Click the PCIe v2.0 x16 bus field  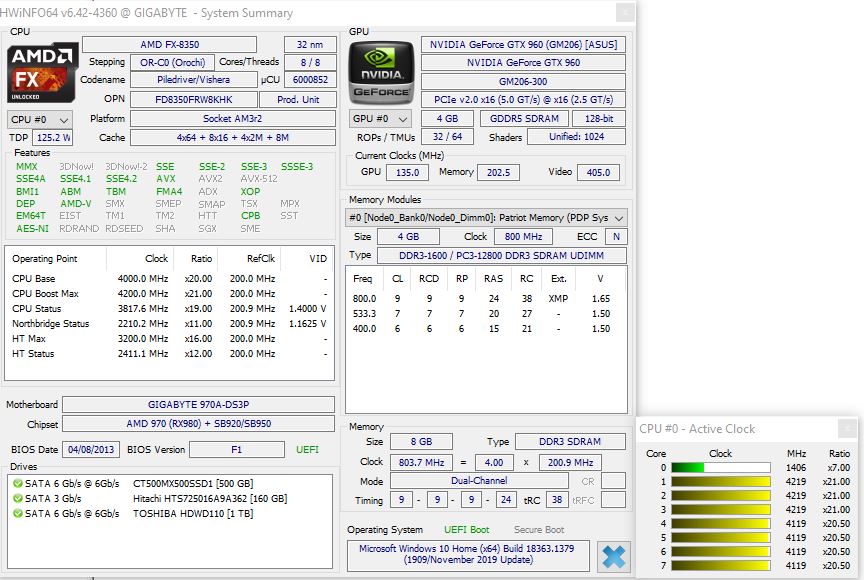tap(523, 100)
